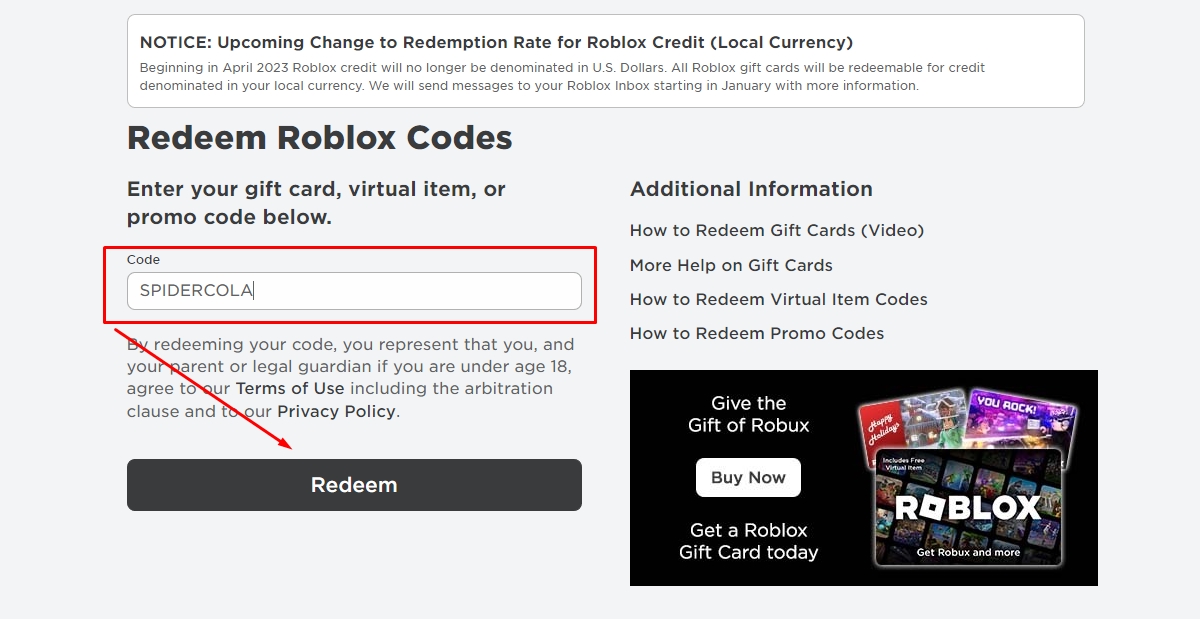
Task: Open the Terms of Use link
Action: [x=290, y=388]
